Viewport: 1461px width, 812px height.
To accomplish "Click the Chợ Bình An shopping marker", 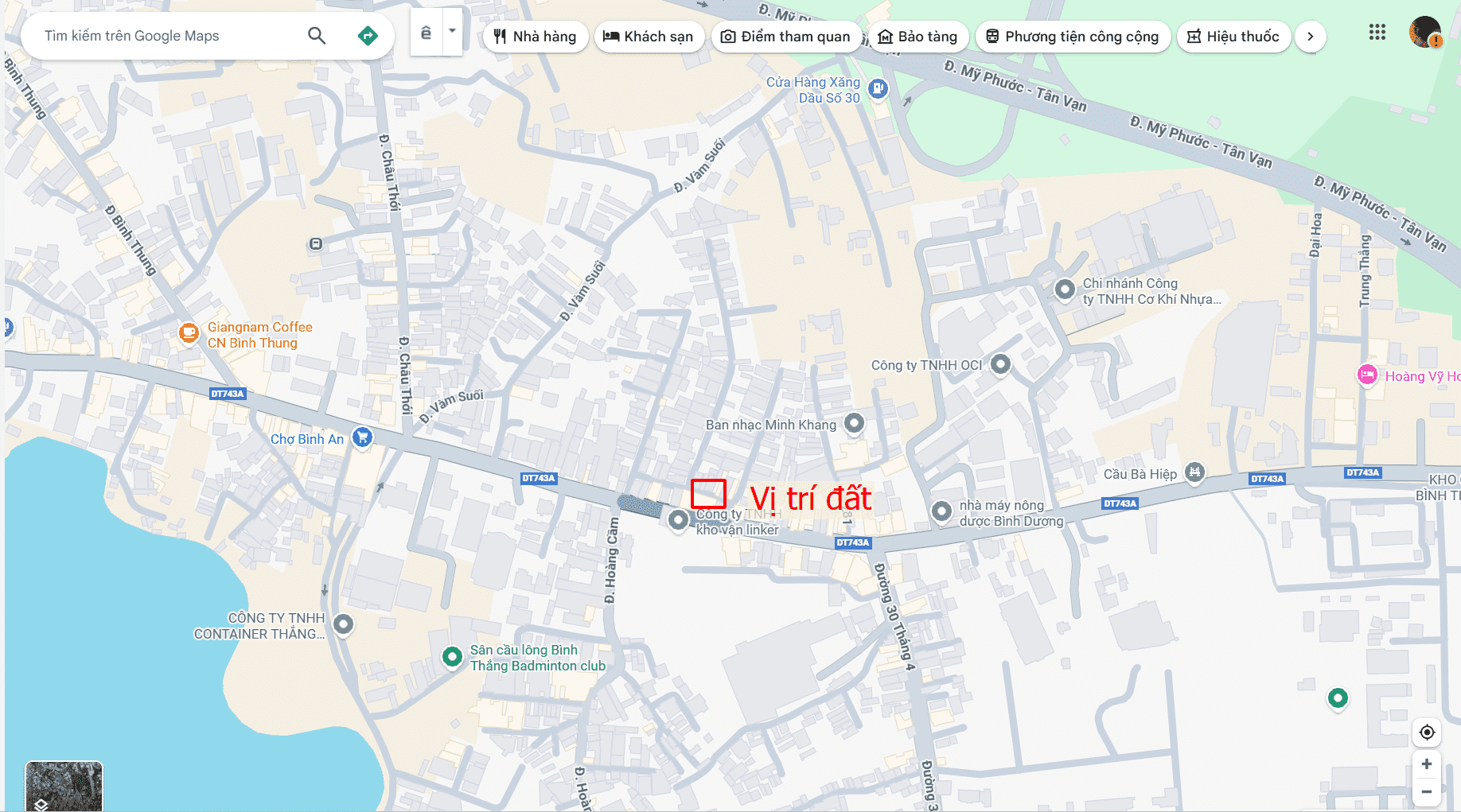I will point(362,437).
